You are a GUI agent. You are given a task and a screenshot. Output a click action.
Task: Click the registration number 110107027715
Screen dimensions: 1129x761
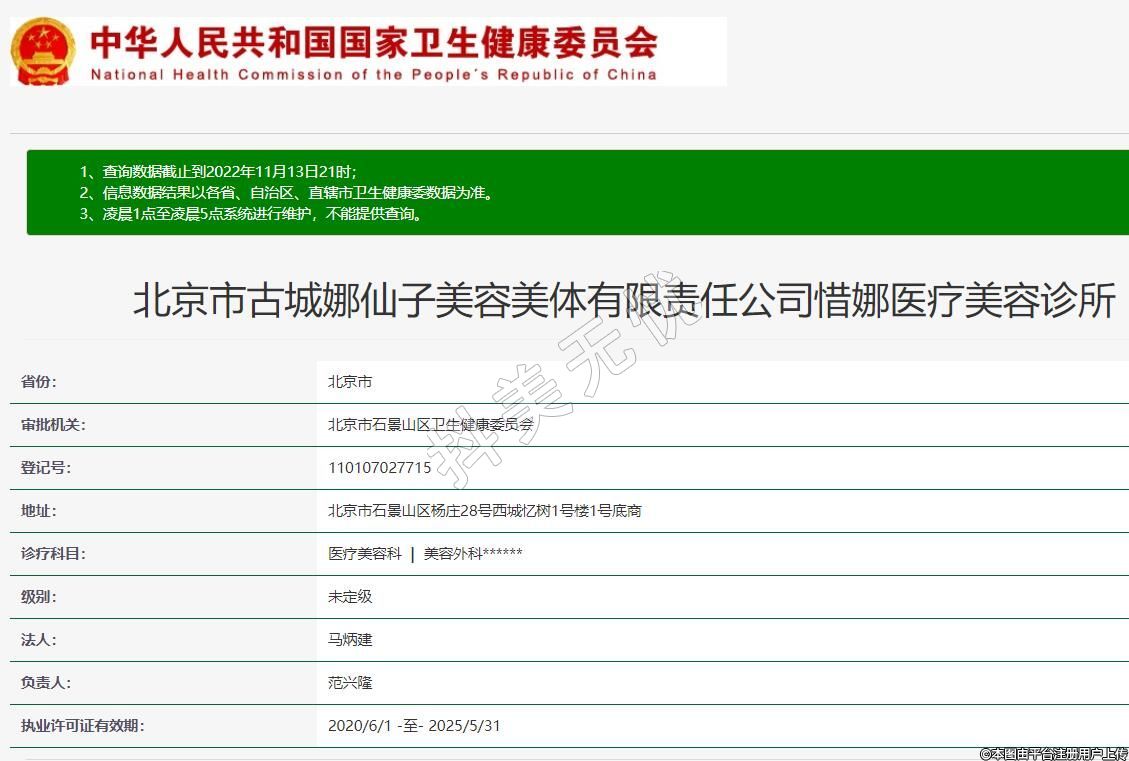379,468
